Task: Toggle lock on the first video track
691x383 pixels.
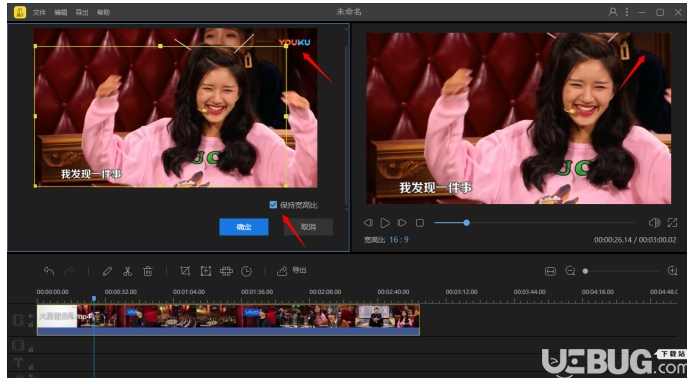Action: pyautogui.click(x=31, y=324)
